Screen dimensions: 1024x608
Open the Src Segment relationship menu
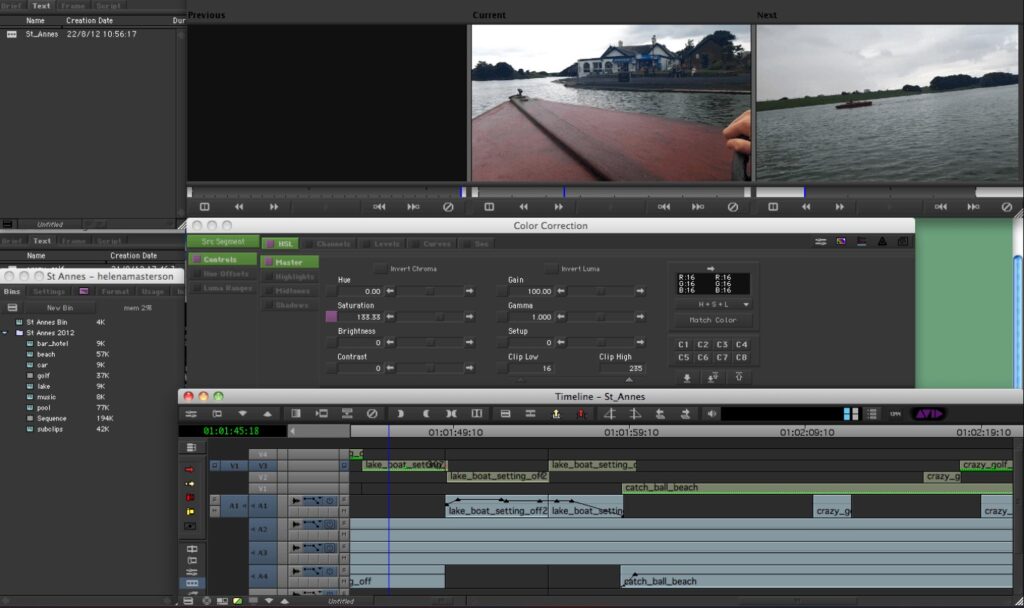pyautogui.click(x=222, y=242)
